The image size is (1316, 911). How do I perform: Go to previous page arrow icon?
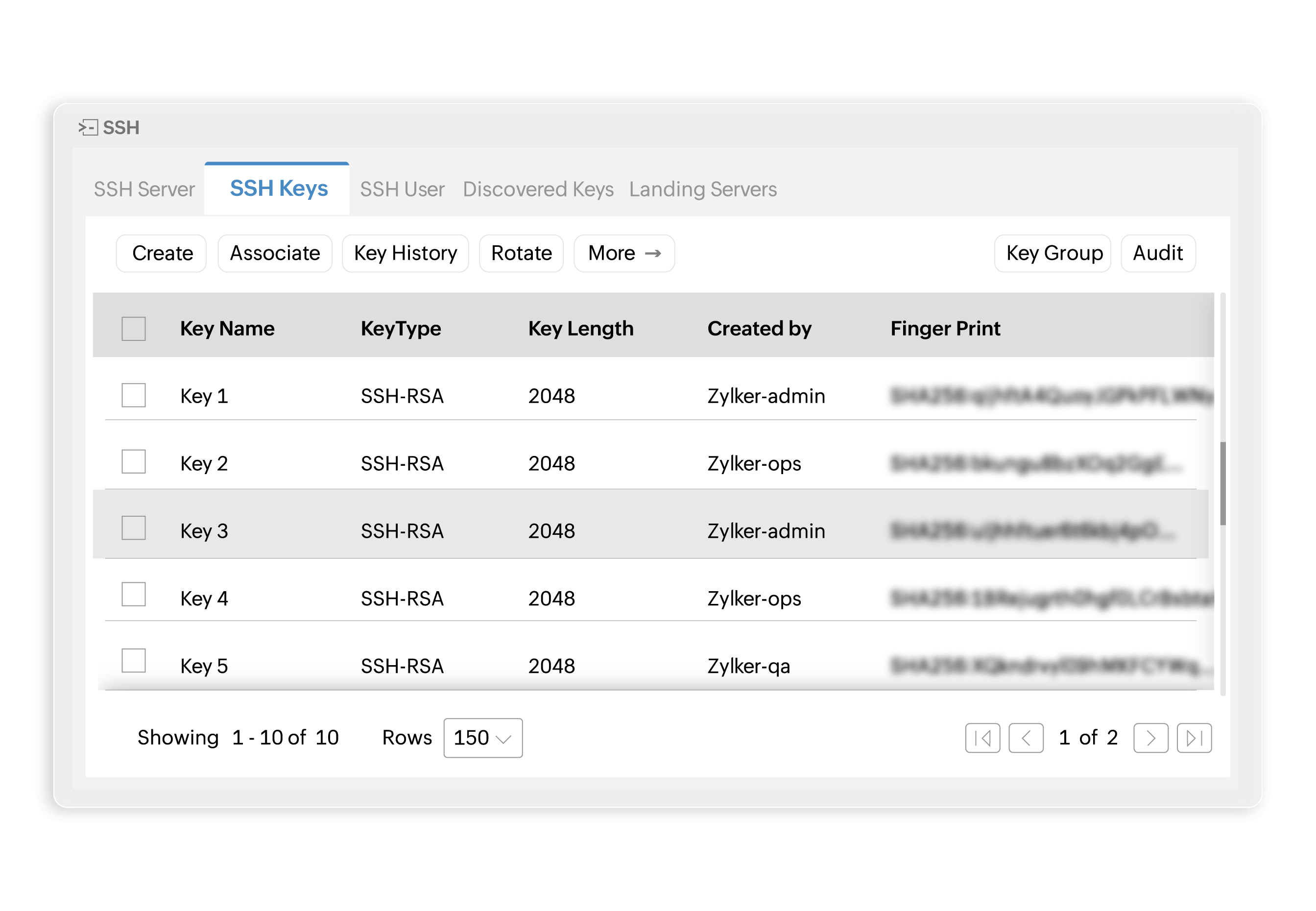(x=1026, y=738)
